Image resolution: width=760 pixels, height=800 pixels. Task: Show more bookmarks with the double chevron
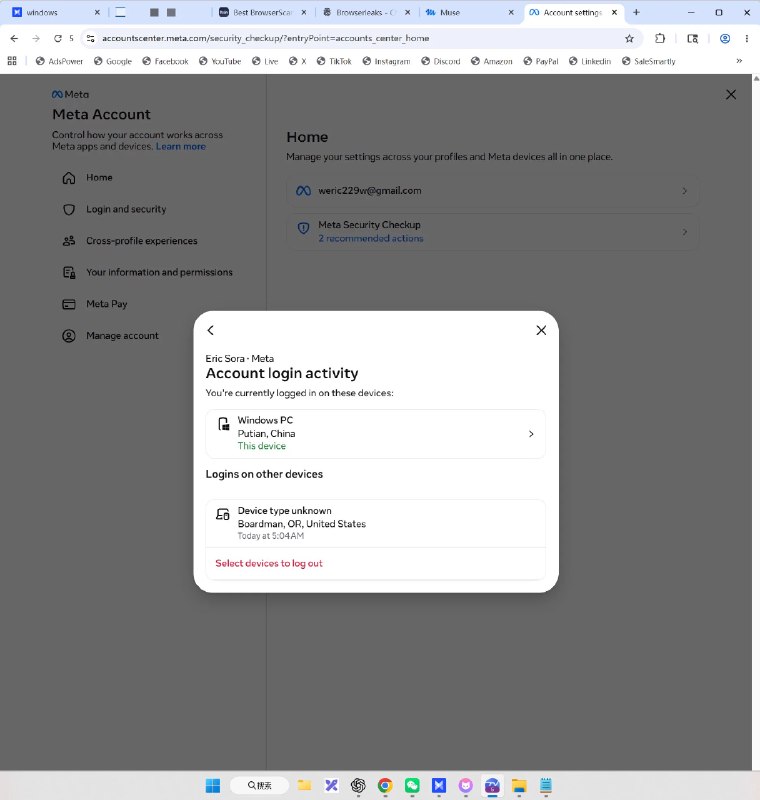(739, 61)
